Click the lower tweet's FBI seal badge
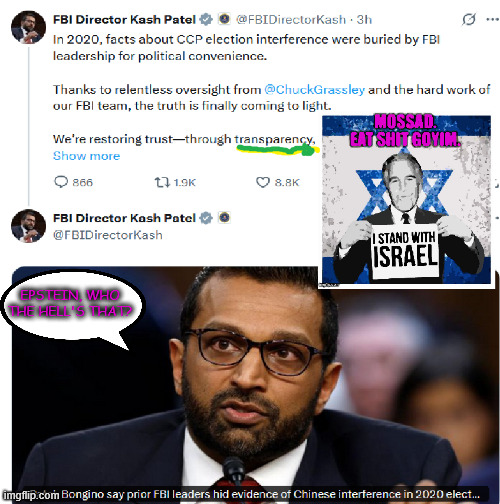This screenshot has width=500, height=504. tap(224, 218)
